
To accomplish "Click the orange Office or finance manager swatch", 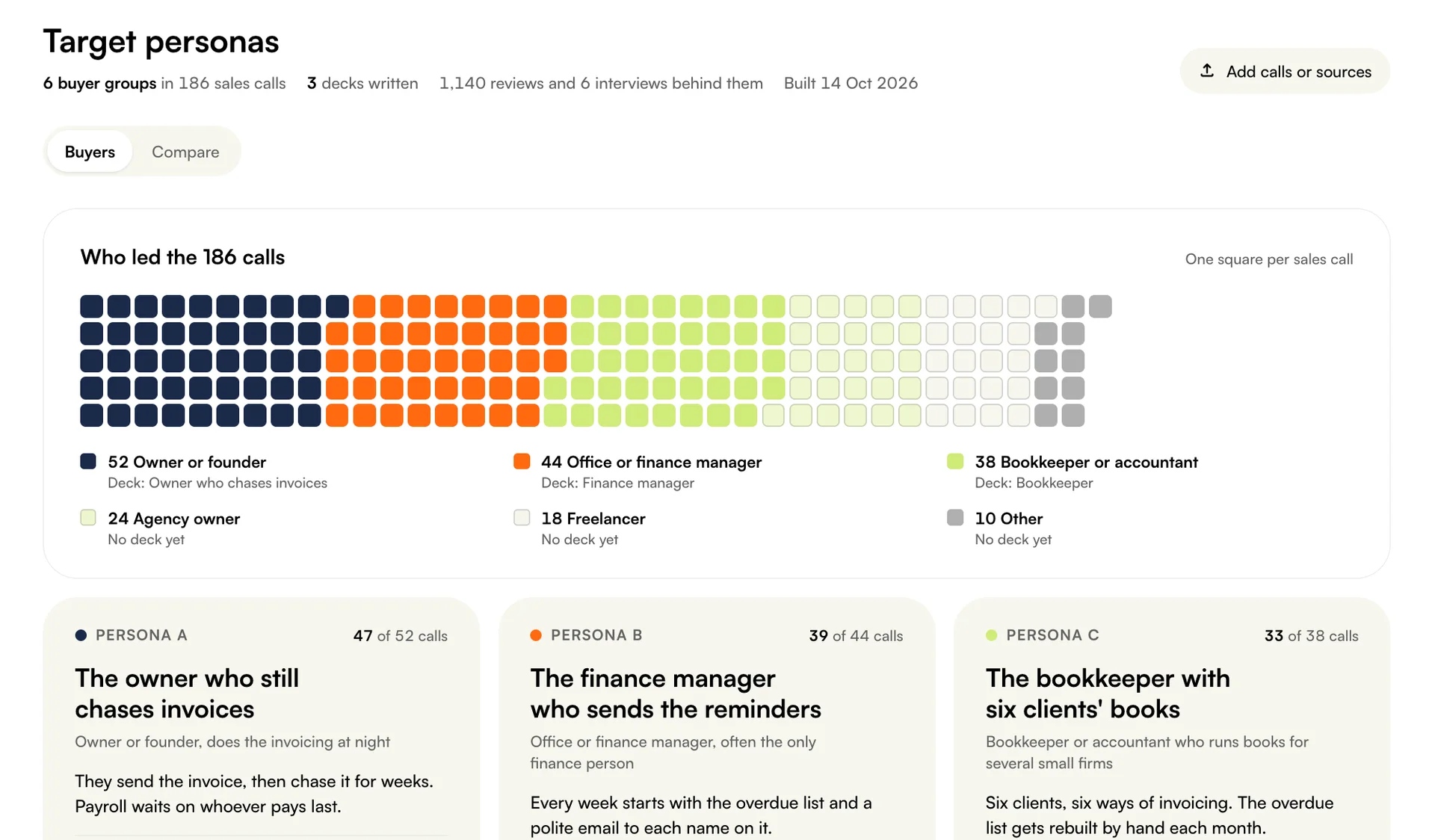I will pos(522,461).
